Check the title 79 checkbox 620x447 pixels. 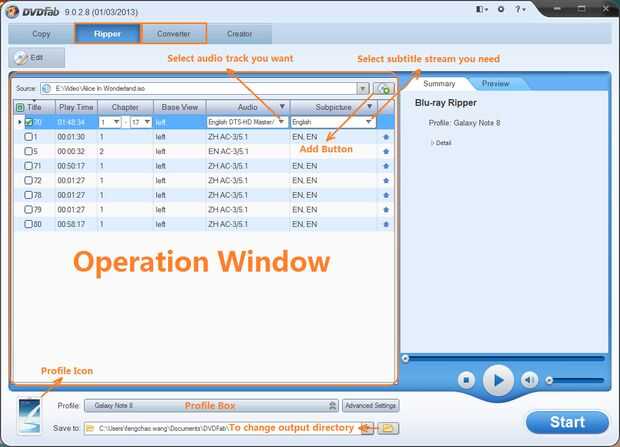pyautogui.click(x=28, y=210)
